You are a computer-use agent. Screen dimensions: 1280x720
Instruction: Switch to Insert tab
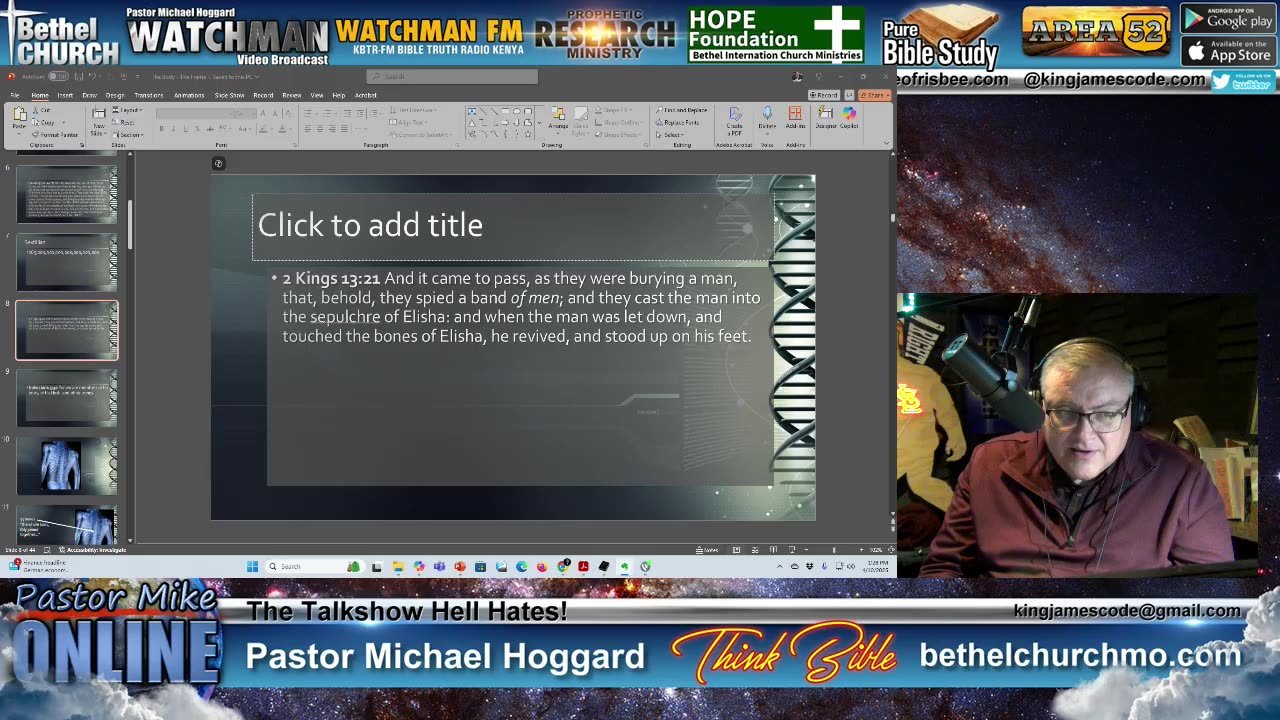click(65, 95)
